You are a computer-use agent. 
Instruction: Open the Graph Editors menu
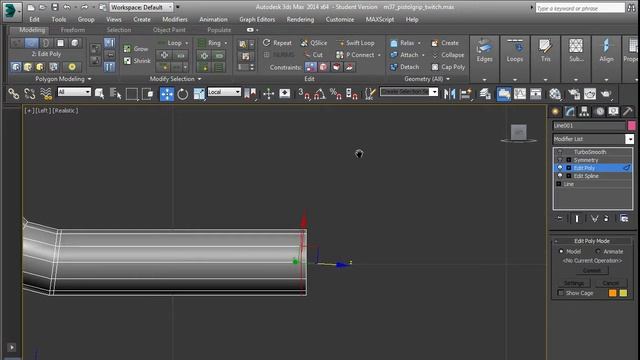[x=257, y=19]
